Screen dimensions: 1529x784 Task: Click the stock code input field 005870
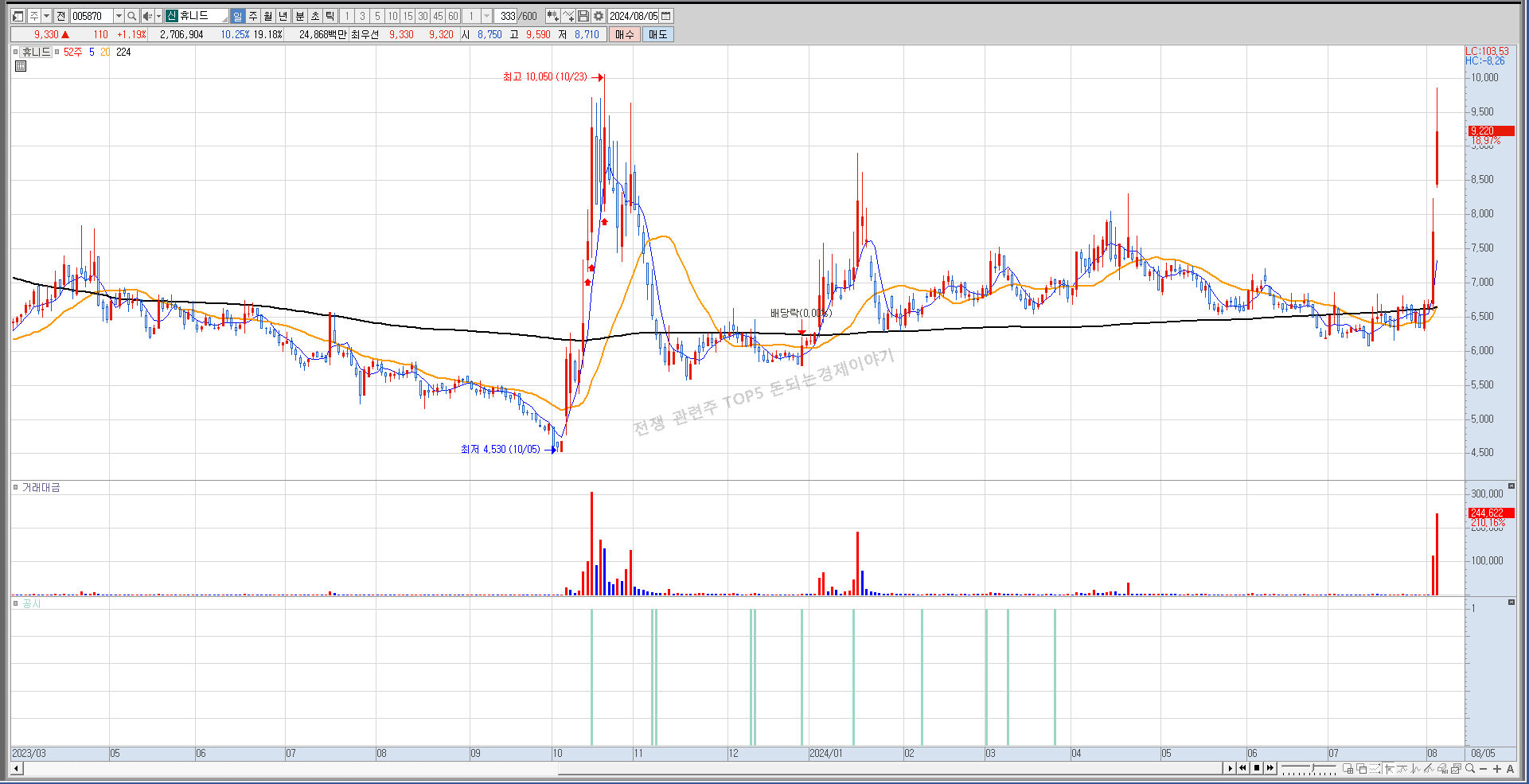tap(92, 16)
